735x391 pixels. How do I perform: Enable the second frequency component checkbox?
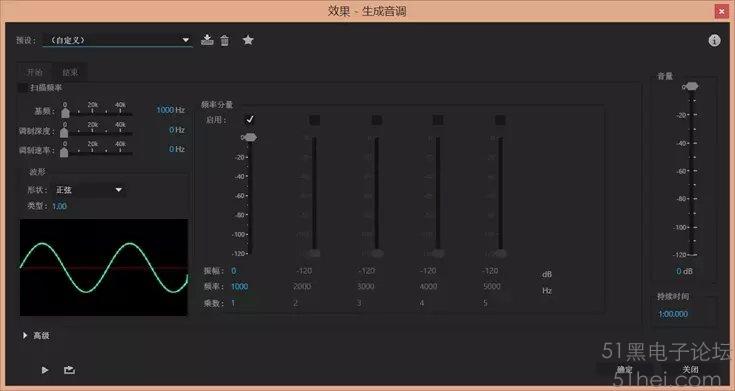click(x=314, y=120)
